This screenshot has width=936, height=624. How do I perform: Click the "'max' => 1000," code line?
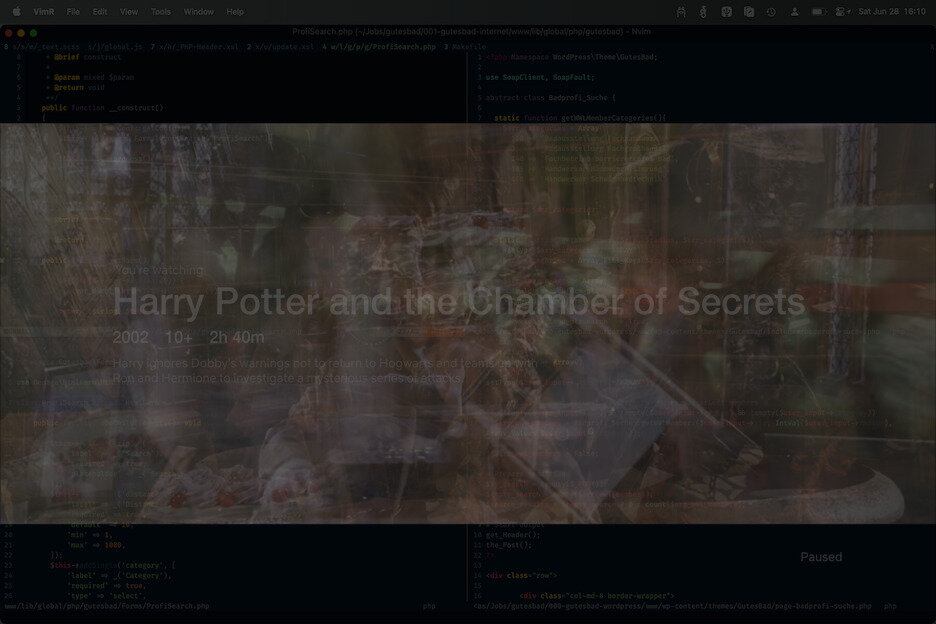coord(96,545)
